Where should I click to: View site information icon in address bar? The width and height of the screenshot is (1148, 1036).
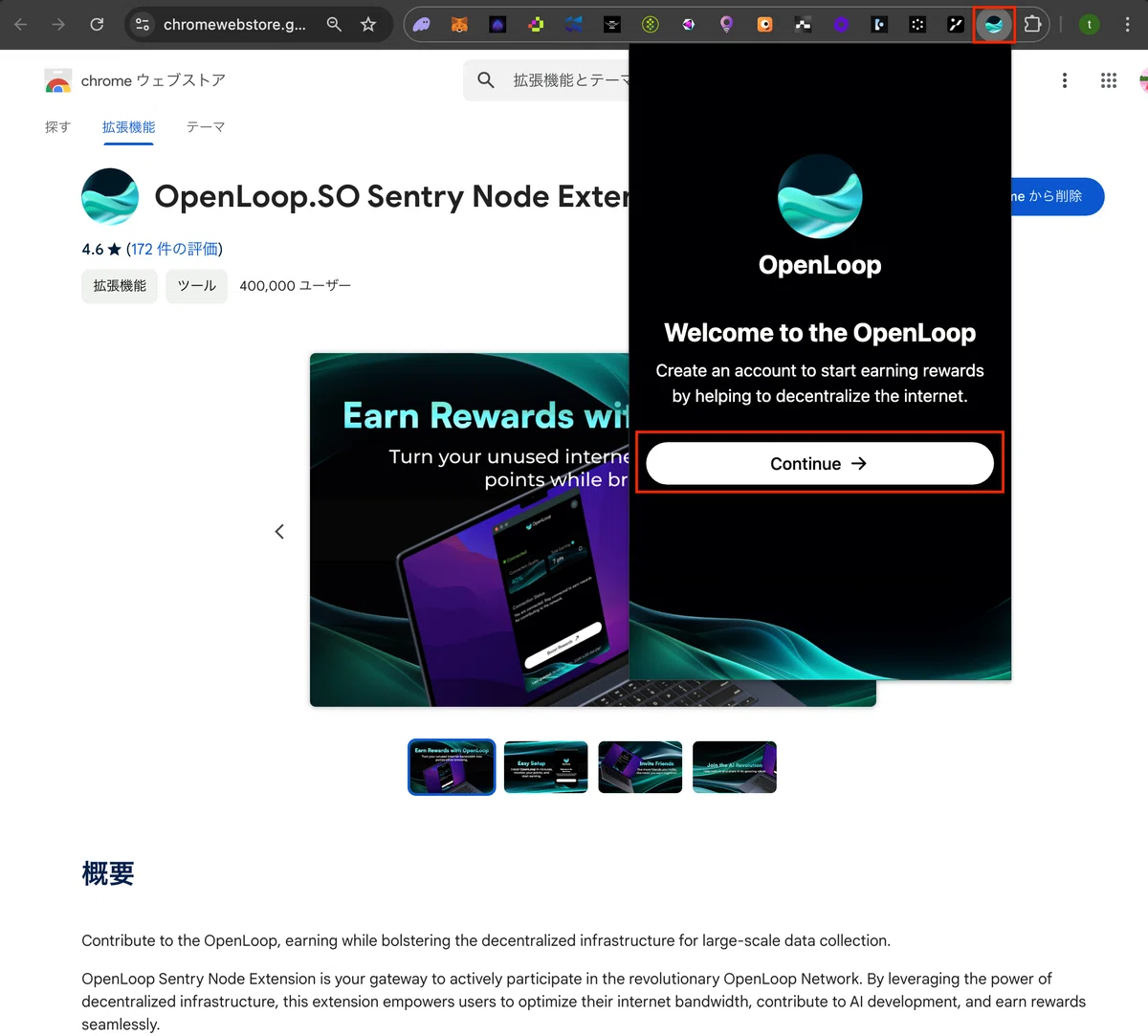point(143,25)
